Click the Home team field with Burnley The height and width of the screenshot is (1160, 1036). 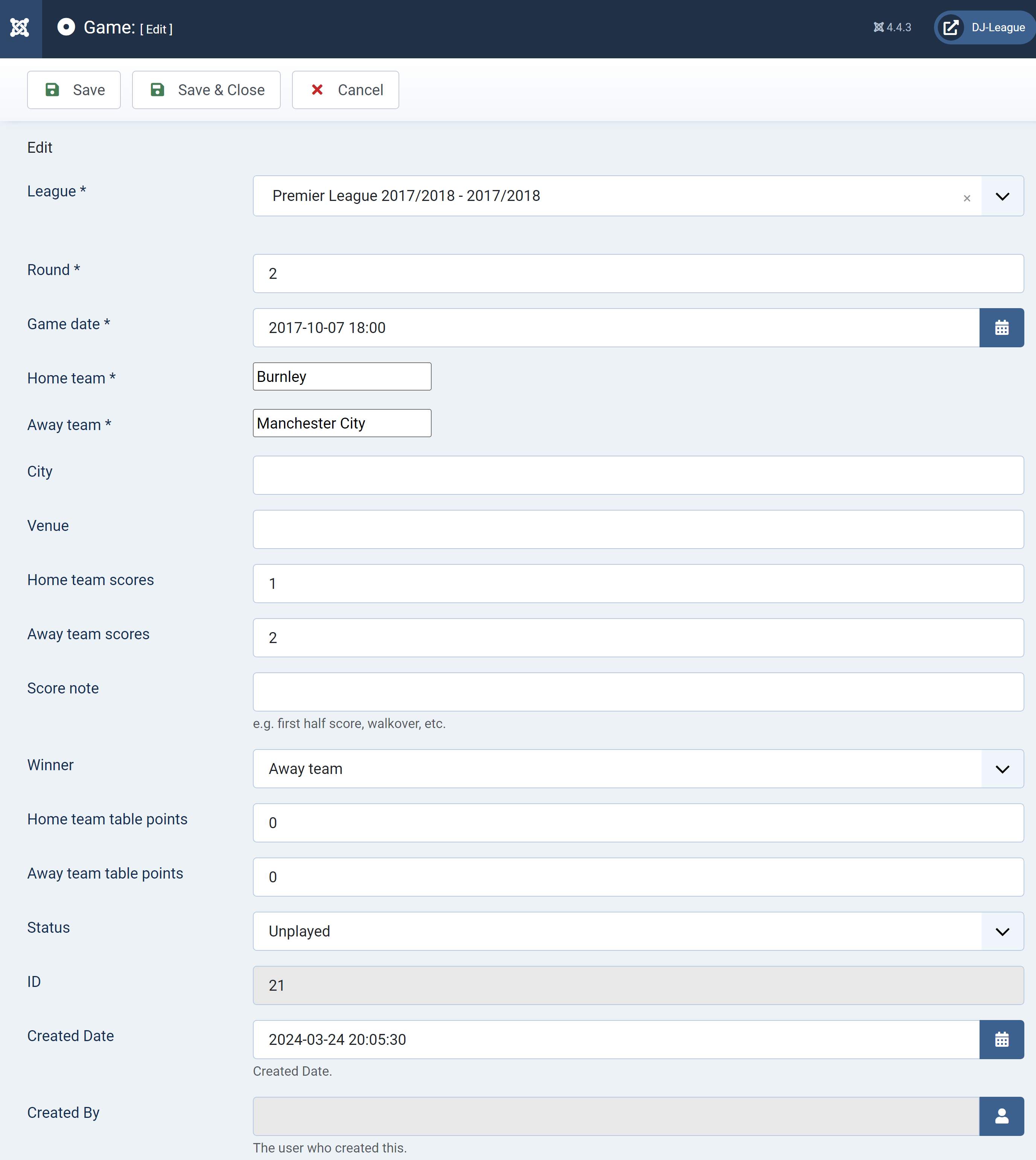[342, 377]
